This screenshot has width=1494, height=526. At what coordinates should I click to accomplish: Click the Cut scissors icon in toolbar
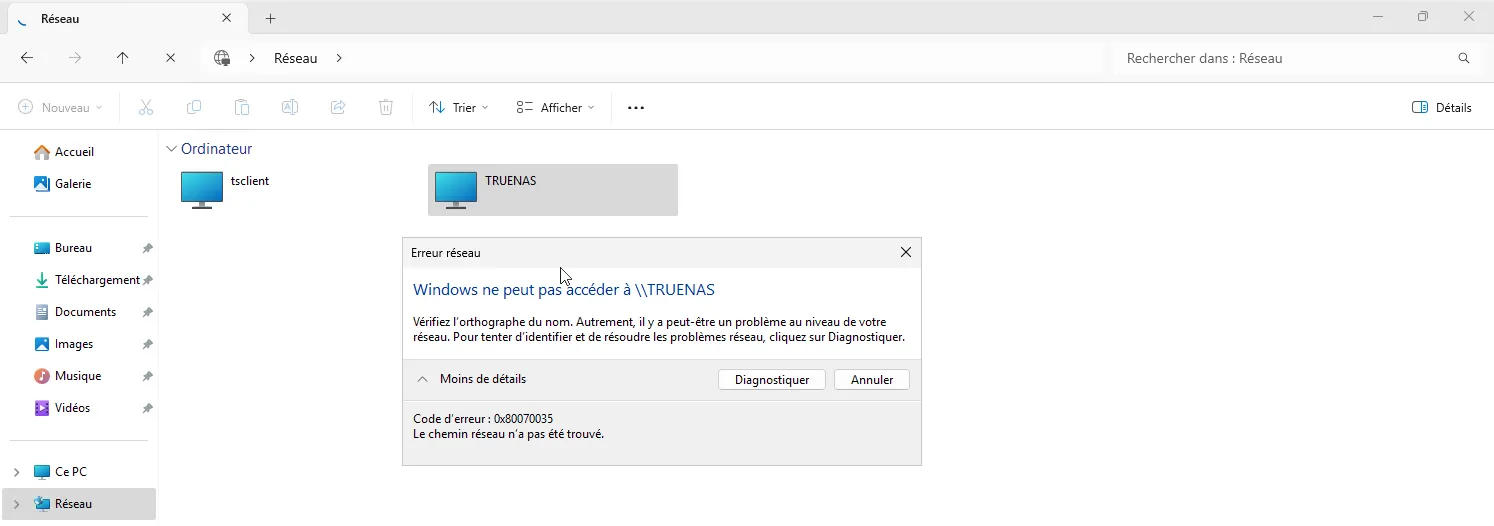click(x=146, y=108)
